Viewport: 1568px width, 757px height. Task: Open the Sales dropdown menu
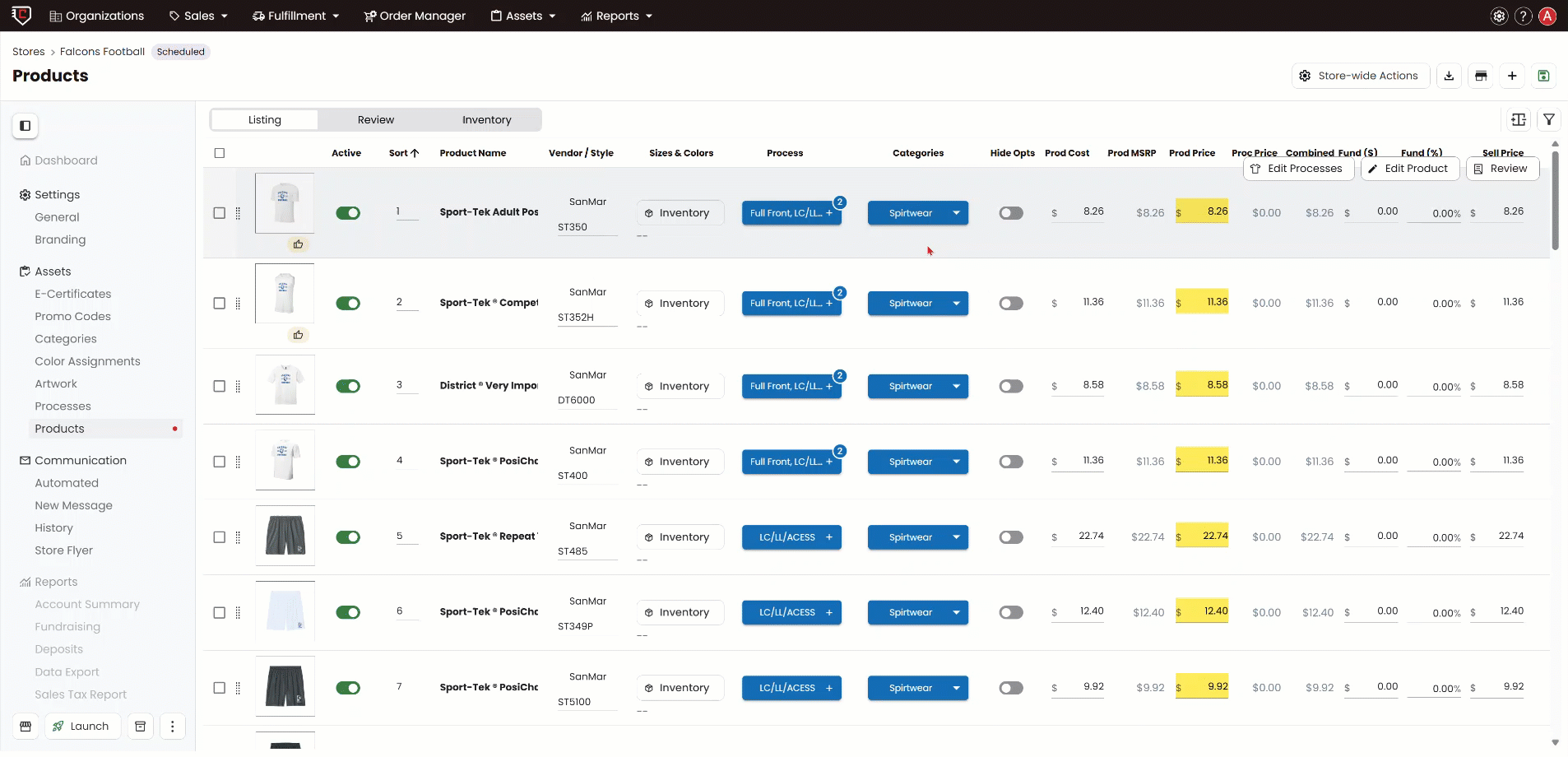[x=198, y=16]
